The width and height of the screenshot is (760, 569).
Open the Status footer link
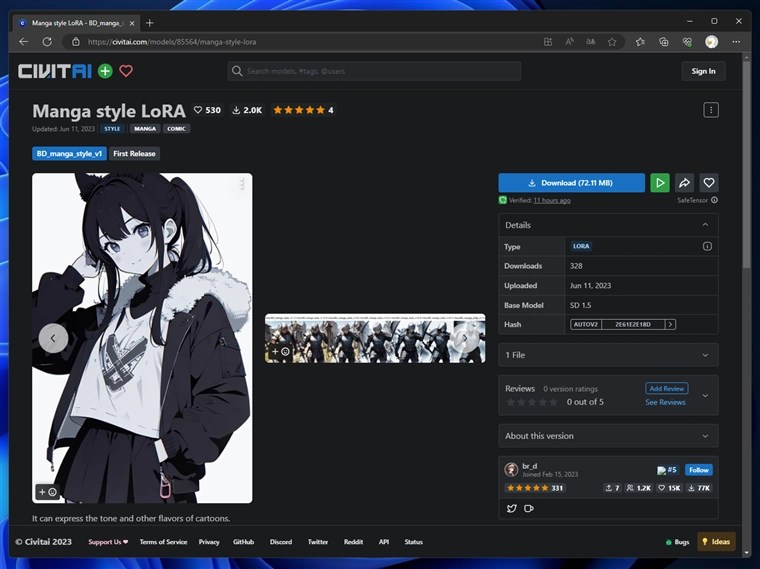tap(413, 542)
